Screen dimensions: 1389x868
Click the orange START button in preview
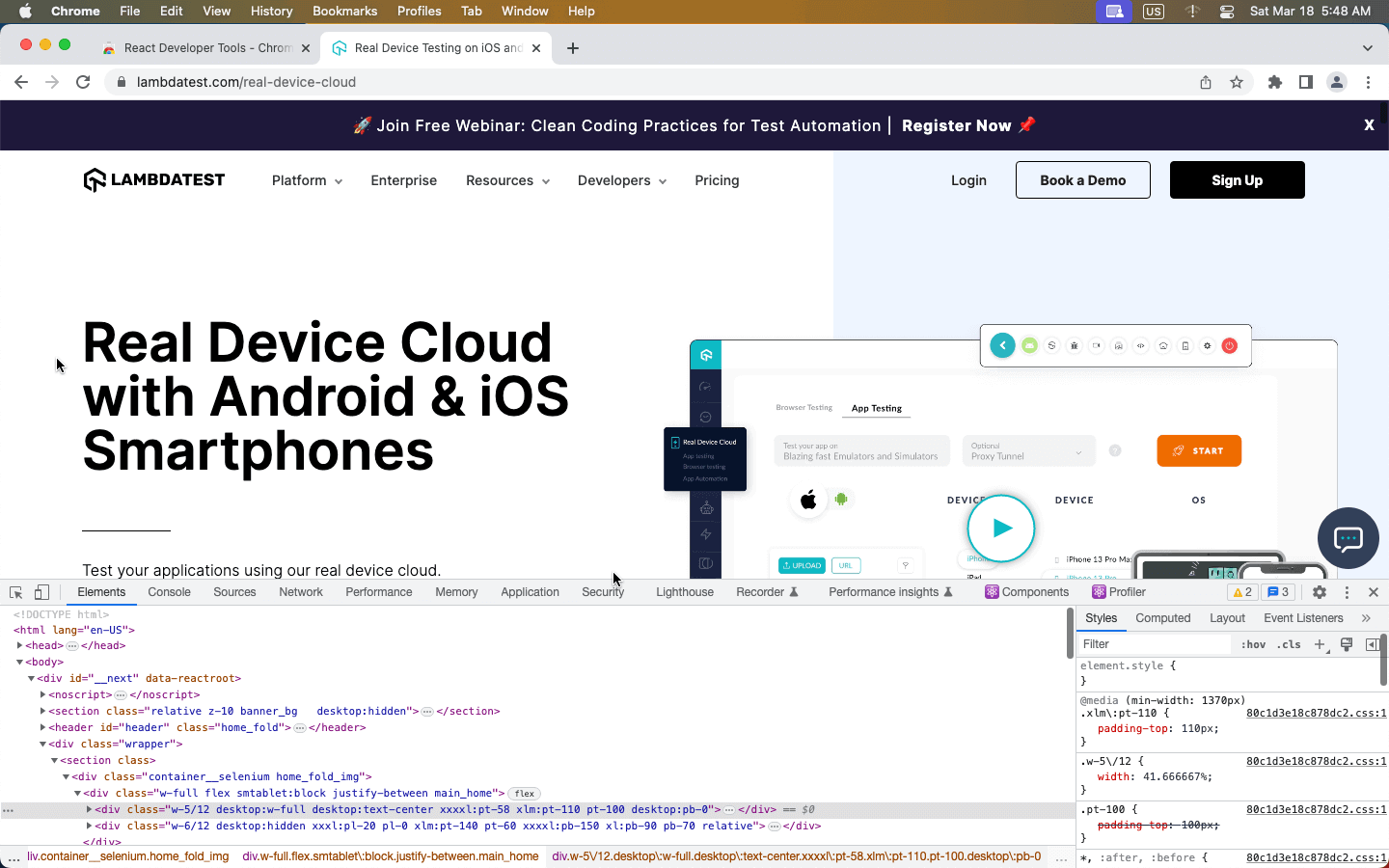(1199, 450)
